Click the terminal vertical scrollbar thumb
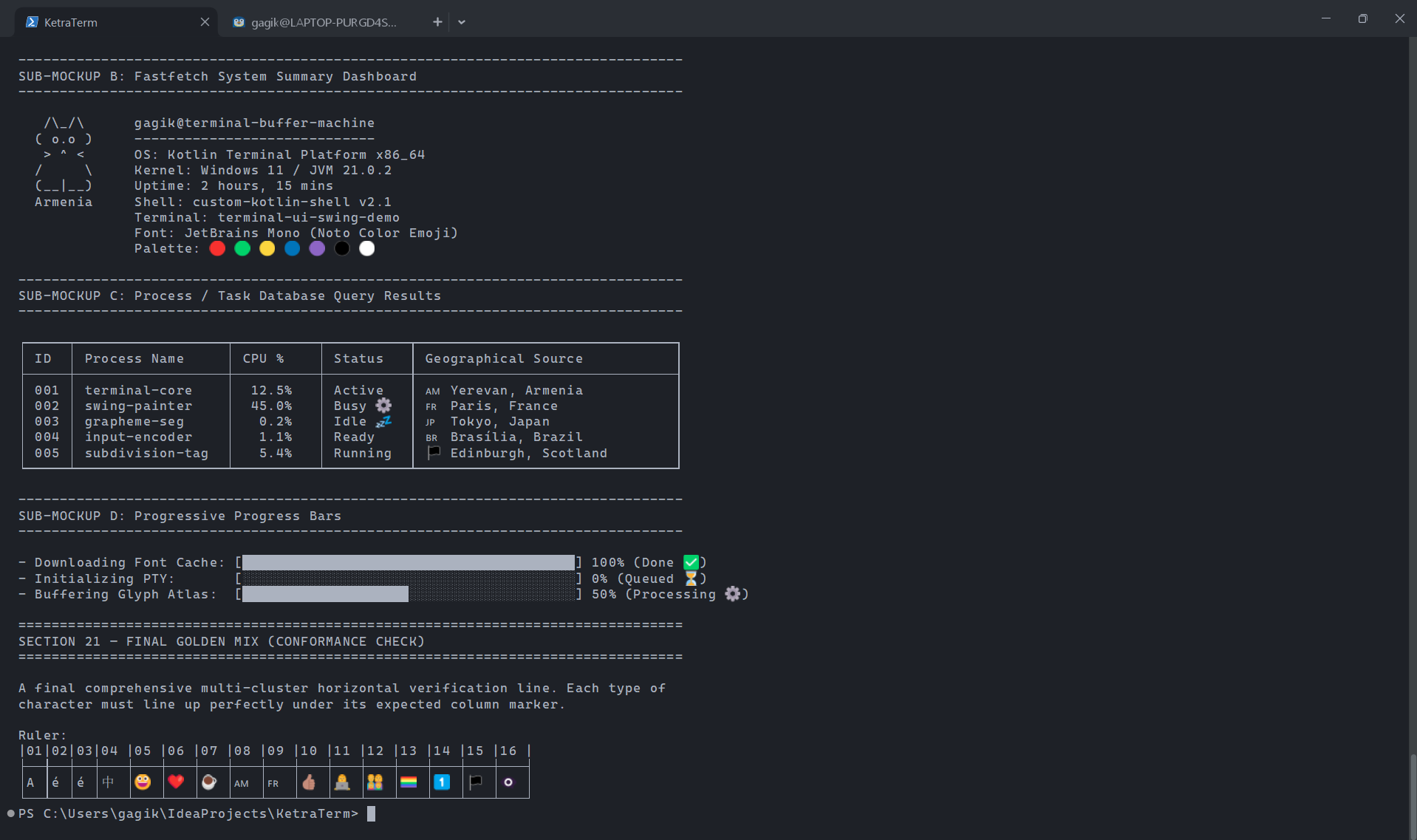Screen dimensions: 1417x840 pos(1413,796)
